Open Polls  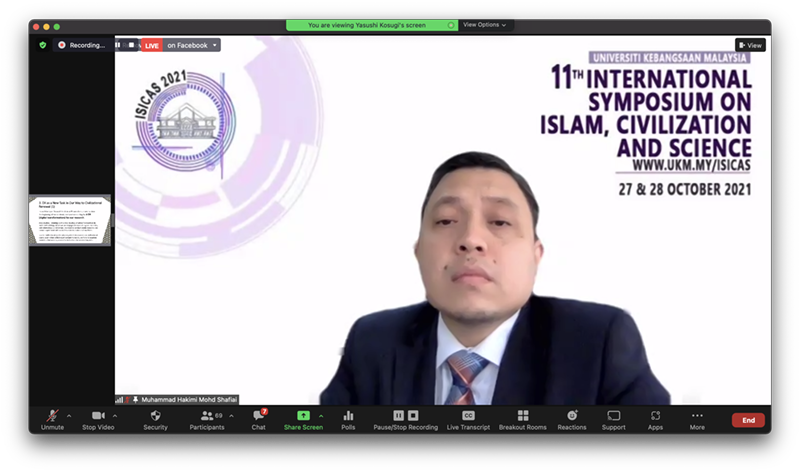click(x=348, y=418)
